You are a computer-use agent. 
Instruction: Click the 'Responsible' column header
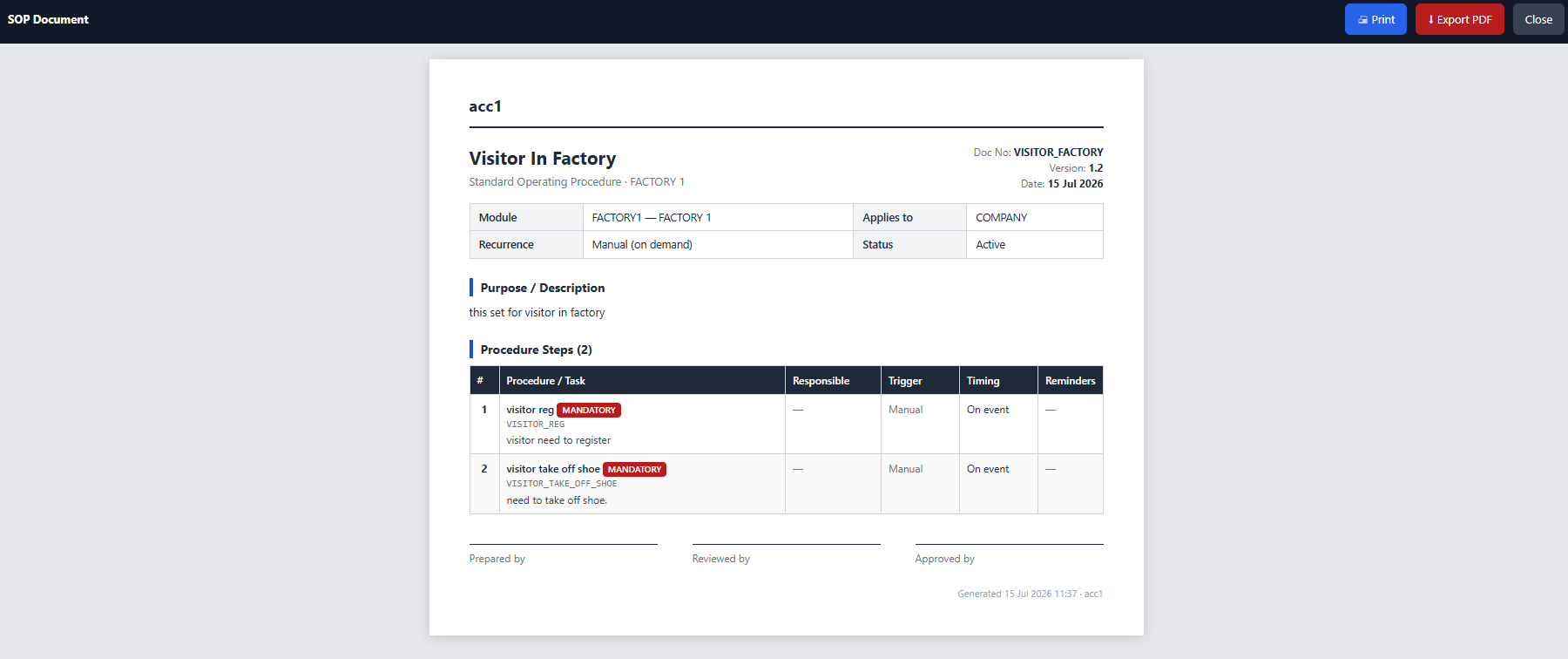[x=833, y=381]
